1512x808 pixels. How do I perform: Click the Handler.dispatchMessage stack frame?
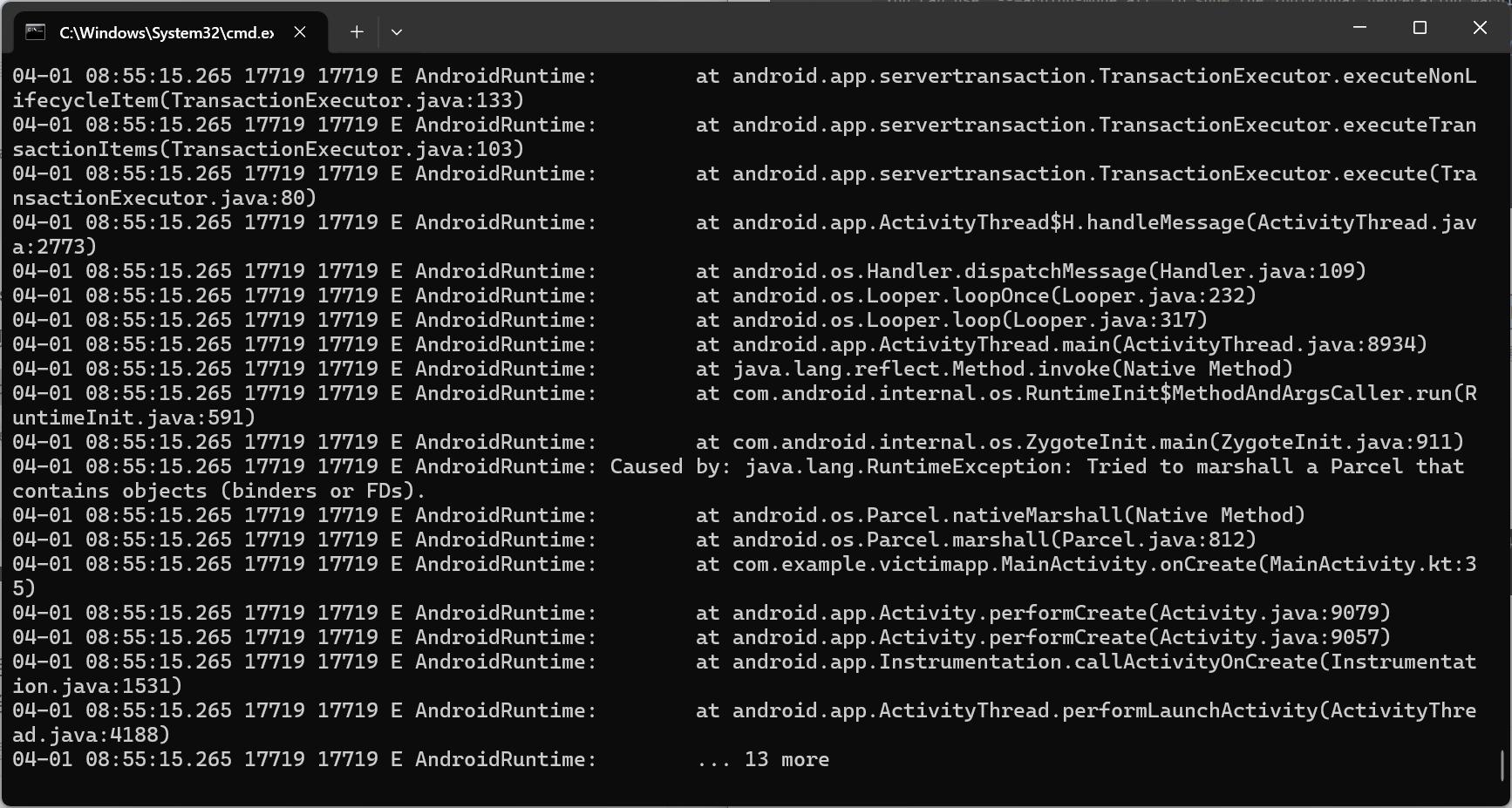pyautogui.click(x=1049, y=271)
